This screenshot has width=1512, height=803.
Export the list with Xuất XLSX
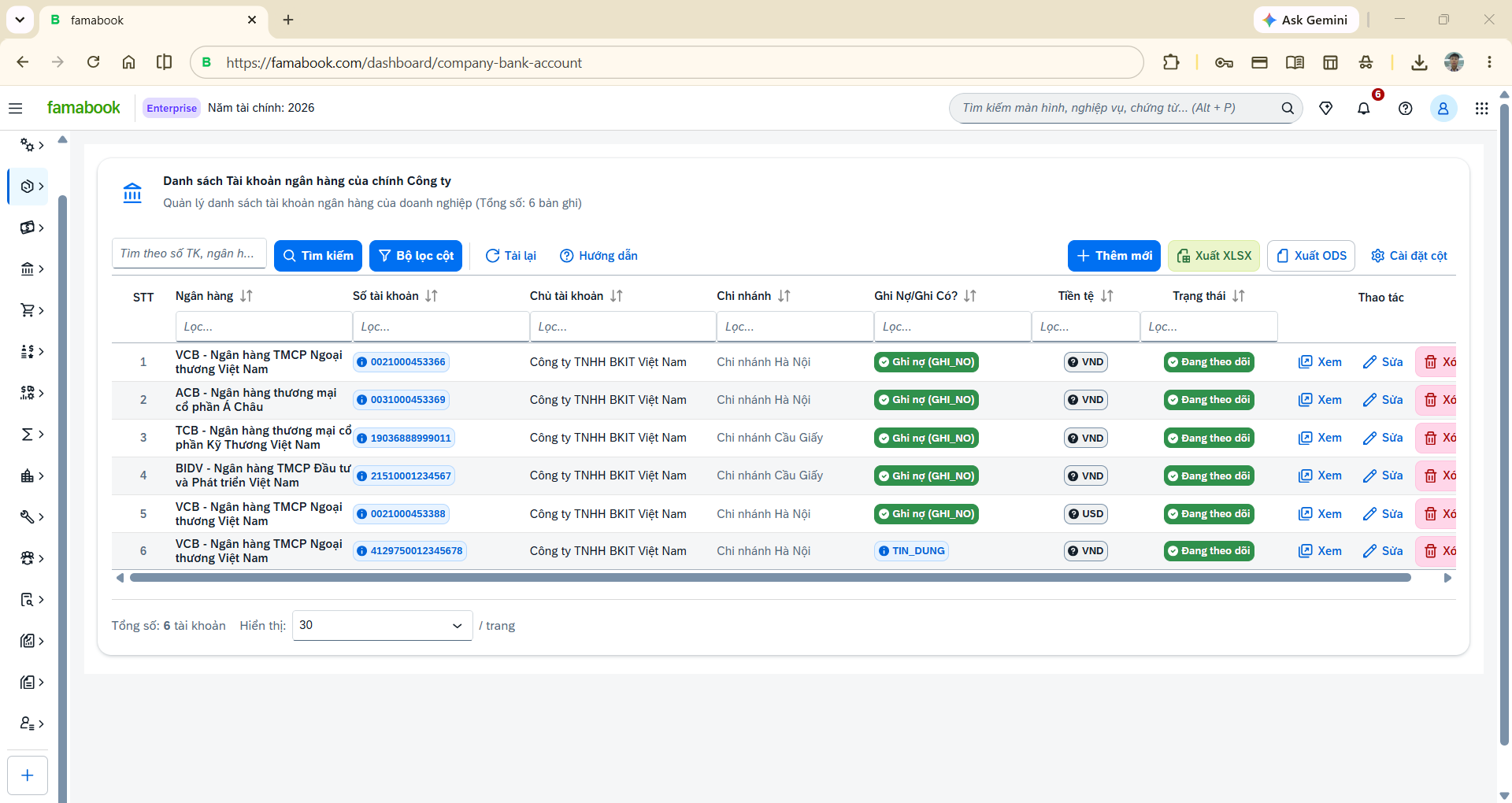[x=1214, y=256]
